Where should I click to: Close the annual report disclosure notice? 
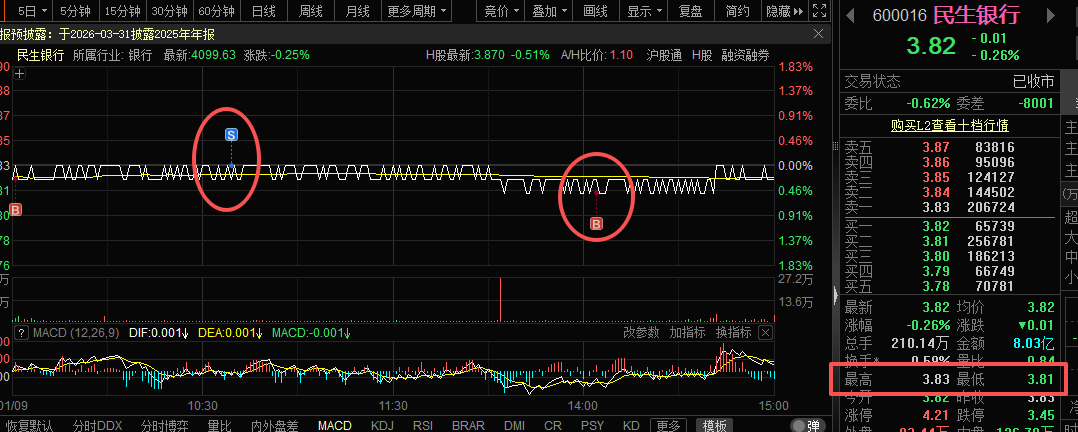[818, 34]
